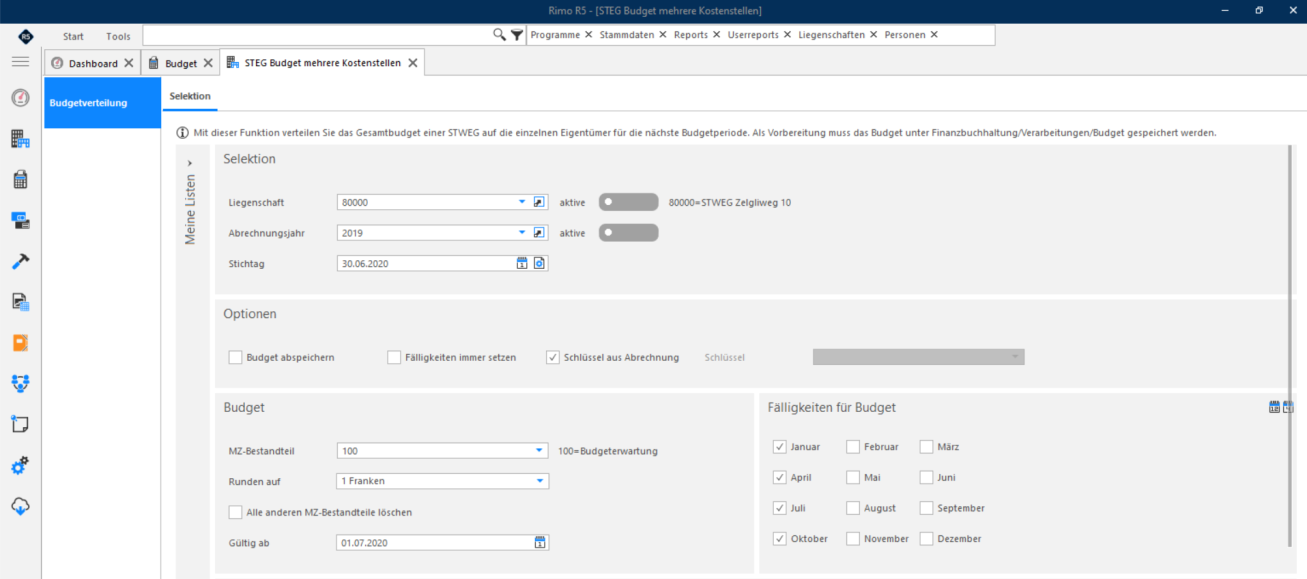Open the Liegenschaft lookup link icon
This screenshot has height=579, width=1307.
pos(539,202)
